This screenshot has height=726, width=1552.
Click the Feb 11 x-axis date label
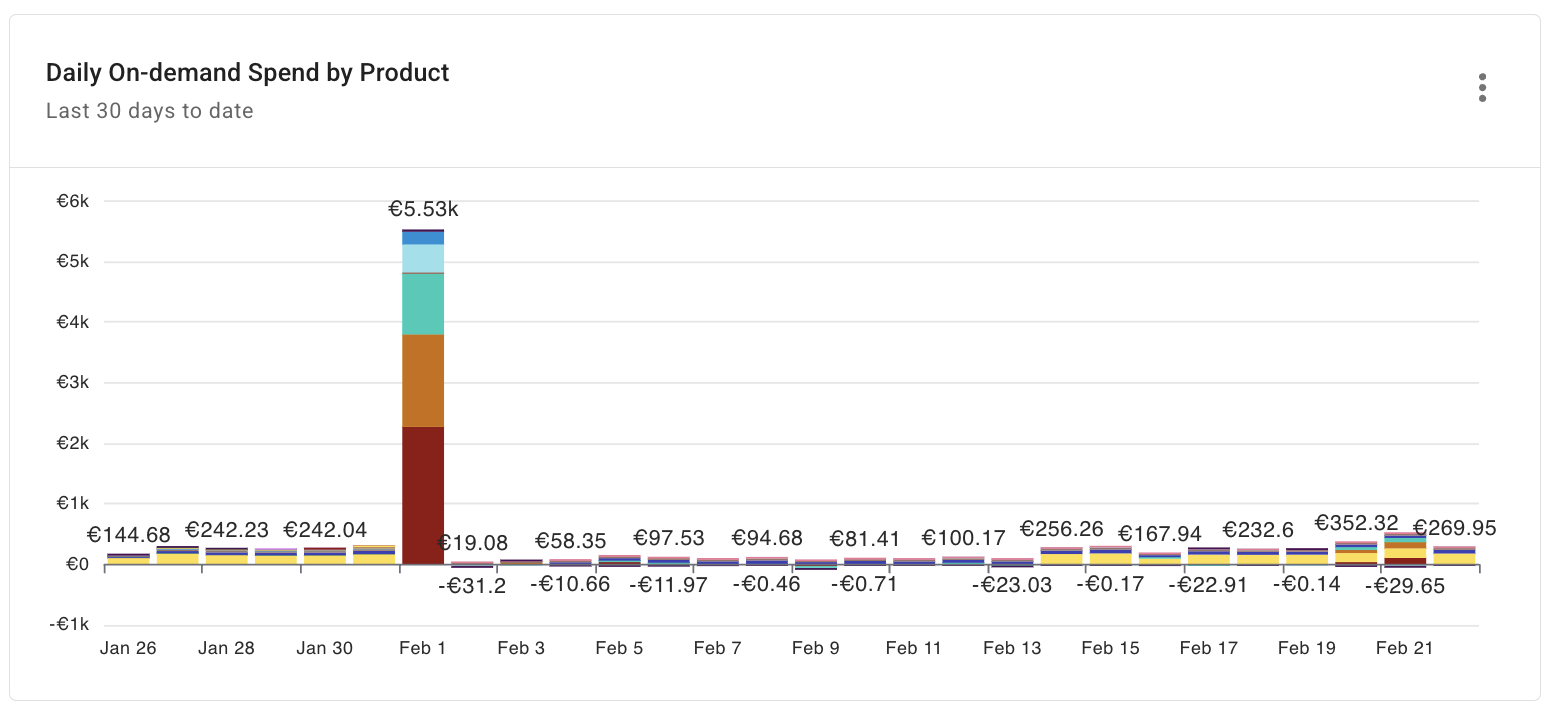click(x=913, y=647)
